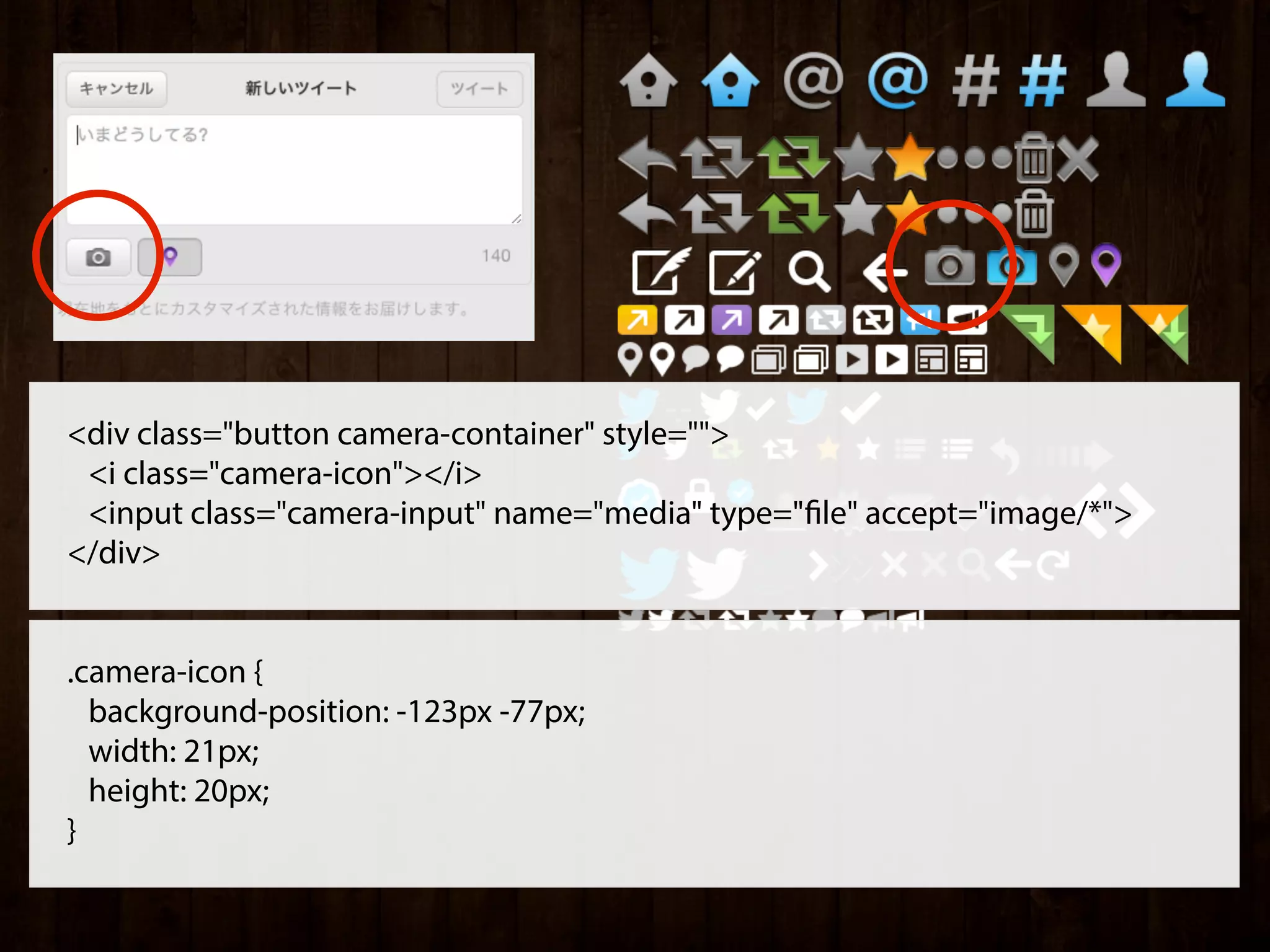This screenshot has height=952, width=1270.
Task: Select the gray user profile icon
Action: click(x=1116, y=79)
